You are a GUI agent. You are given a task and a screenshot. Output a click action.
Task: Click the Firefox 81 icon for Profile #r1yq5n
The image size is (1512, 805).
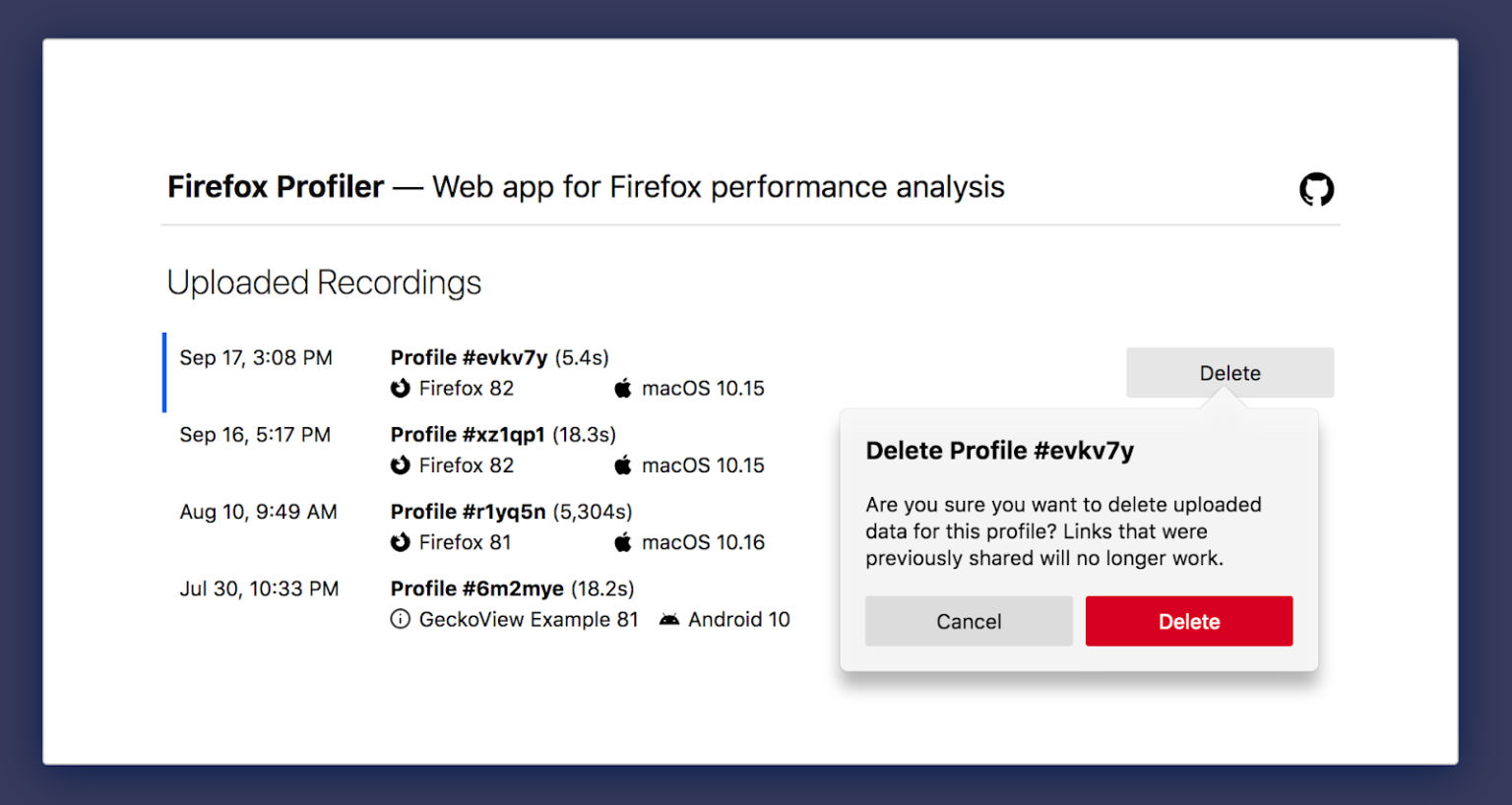(400, 541)
